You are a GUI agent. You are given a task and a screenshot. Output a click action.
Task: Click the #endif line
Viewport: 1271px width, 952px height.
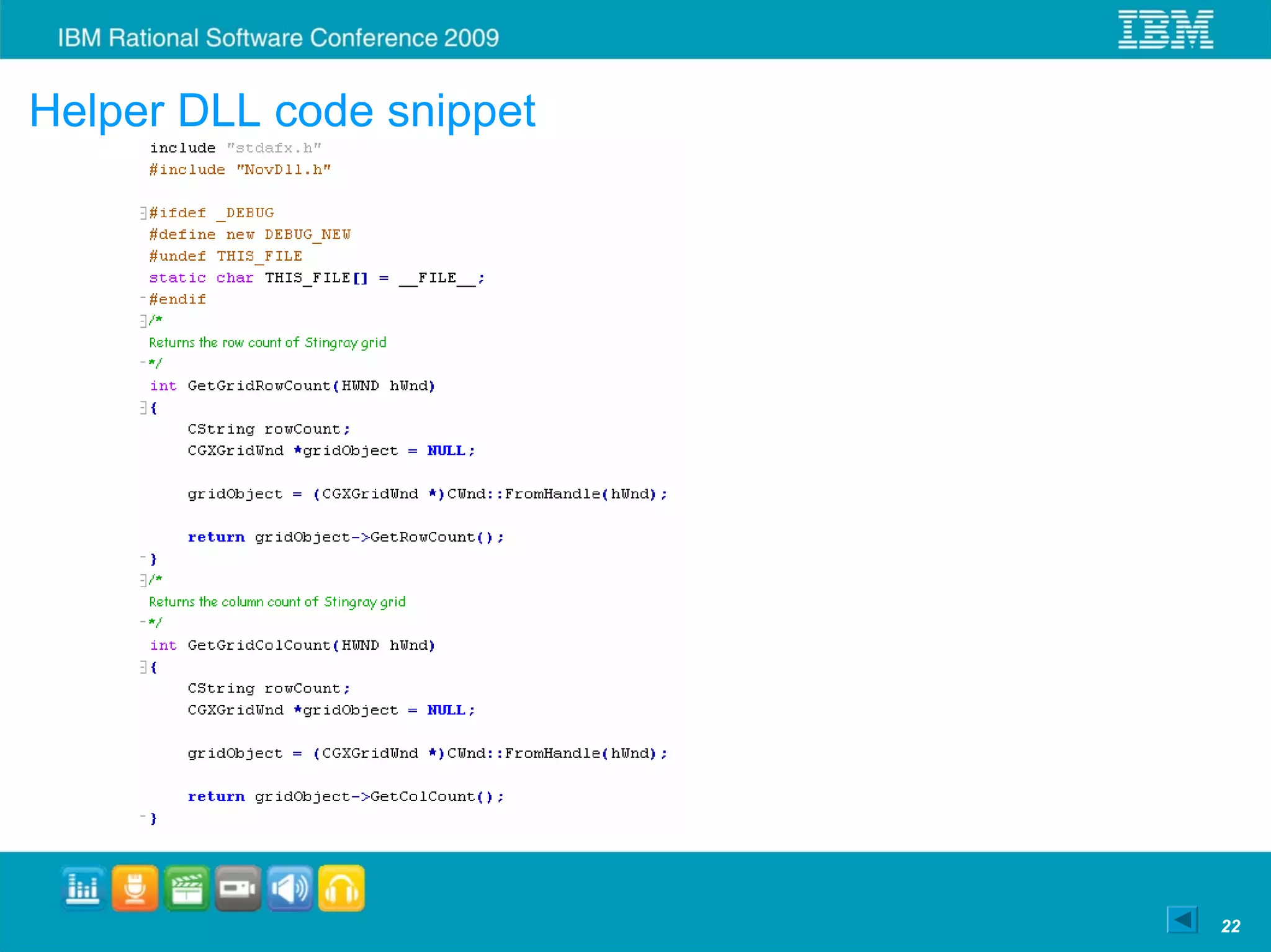177,299
